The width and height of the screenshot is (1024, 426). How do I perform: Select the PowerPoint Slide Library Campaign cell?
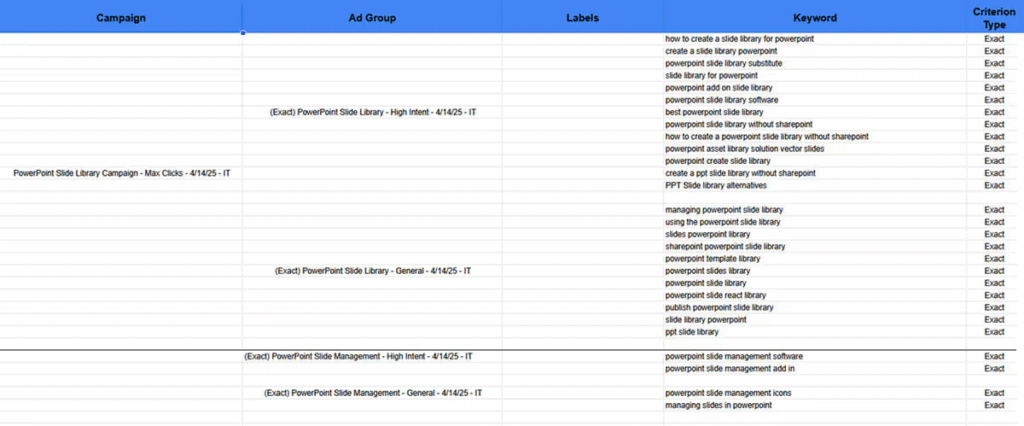coord(122,173)
